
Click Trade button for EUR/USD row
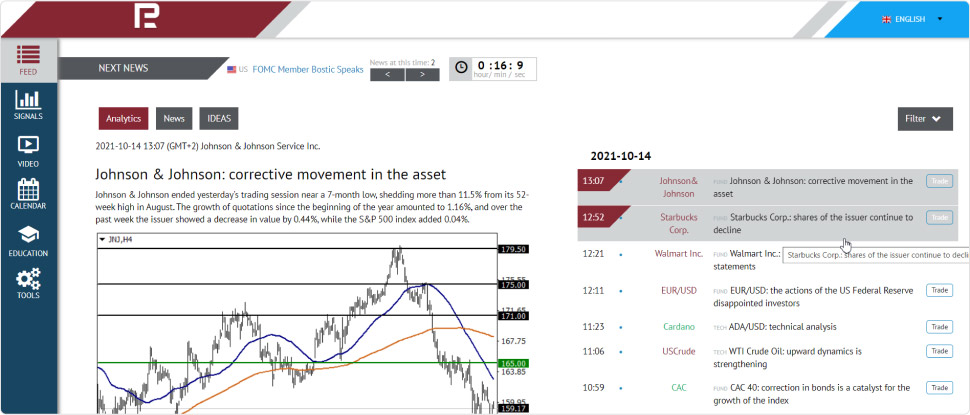[x=939, y=290]
